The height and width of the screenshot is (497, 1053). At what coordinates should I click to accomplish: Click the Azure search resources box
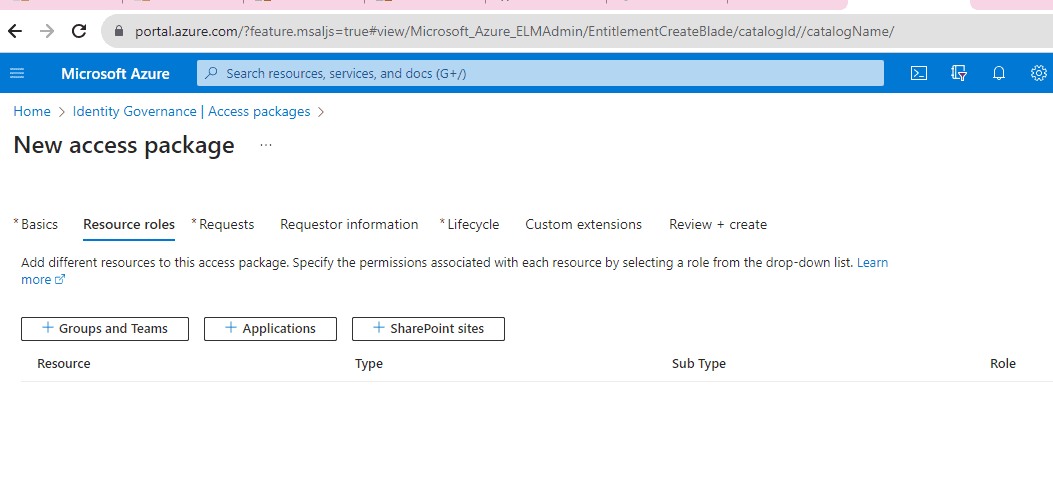(x=540, y=73)
